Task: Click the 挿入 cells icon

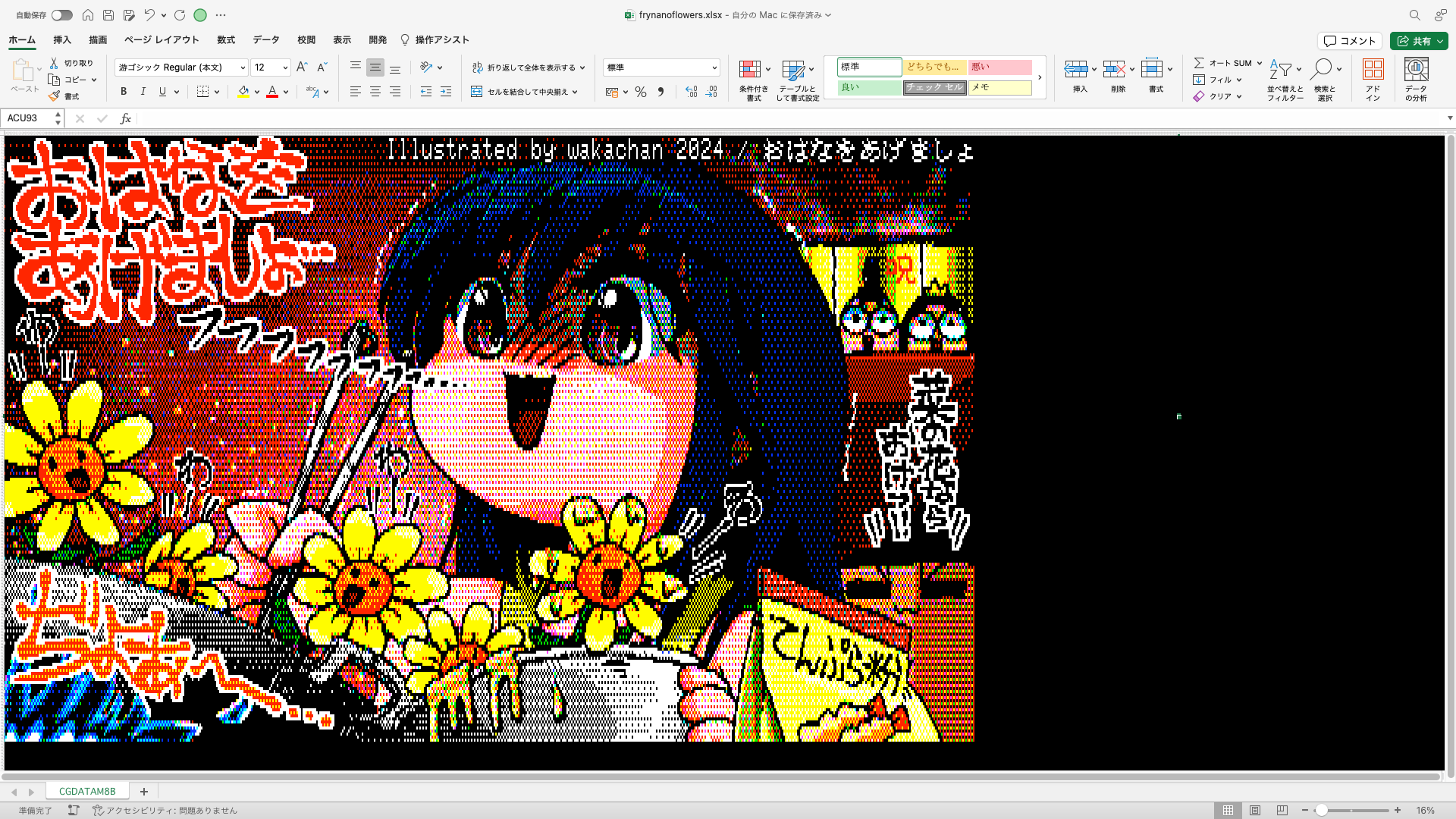Action: pos(1075,70)
